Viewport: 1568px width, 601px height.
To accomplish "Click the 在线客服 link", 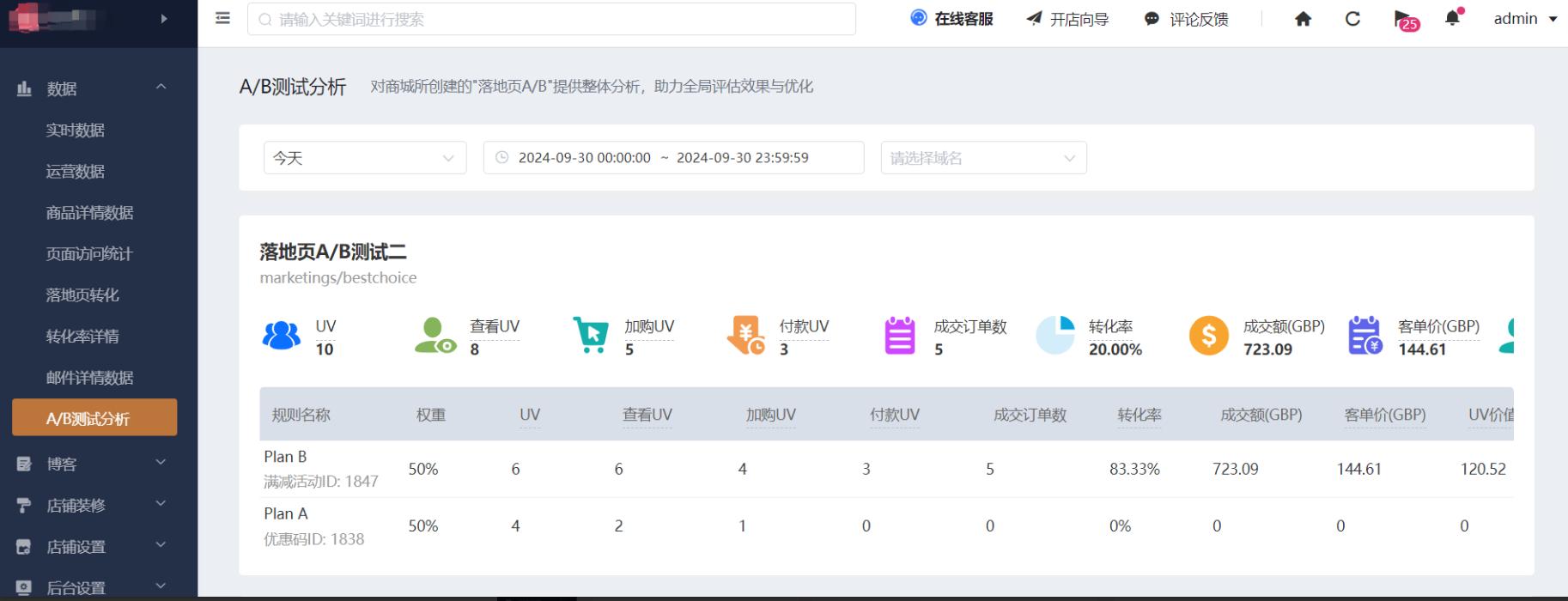I will pyautogui.click(x=952, y=19).
